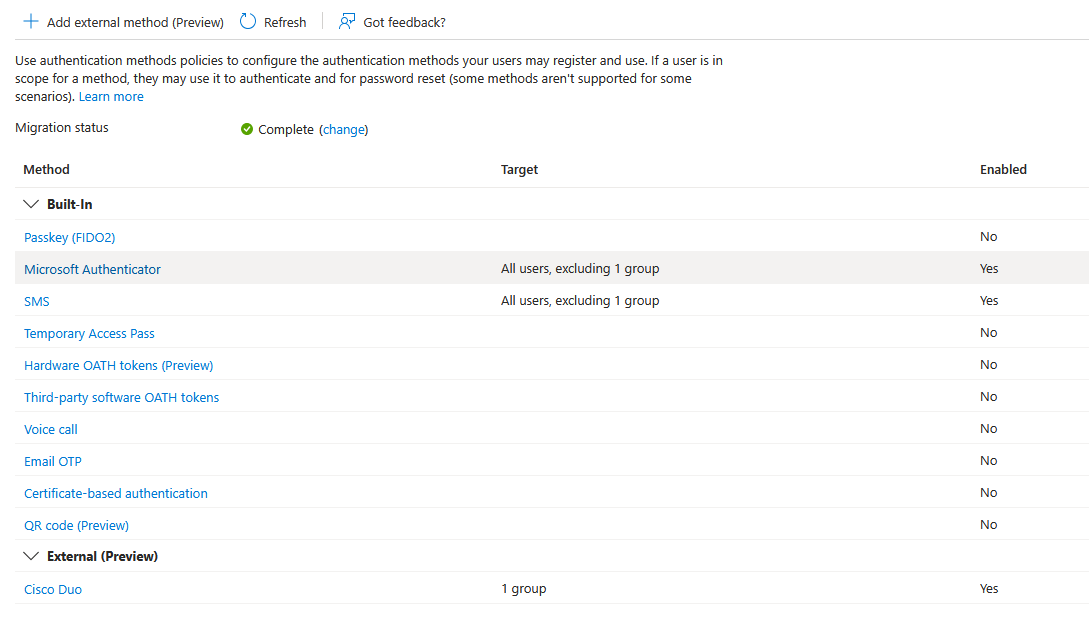
Task: Open the Learn more link
Action: pyautogui.click(x=110, y=96)
